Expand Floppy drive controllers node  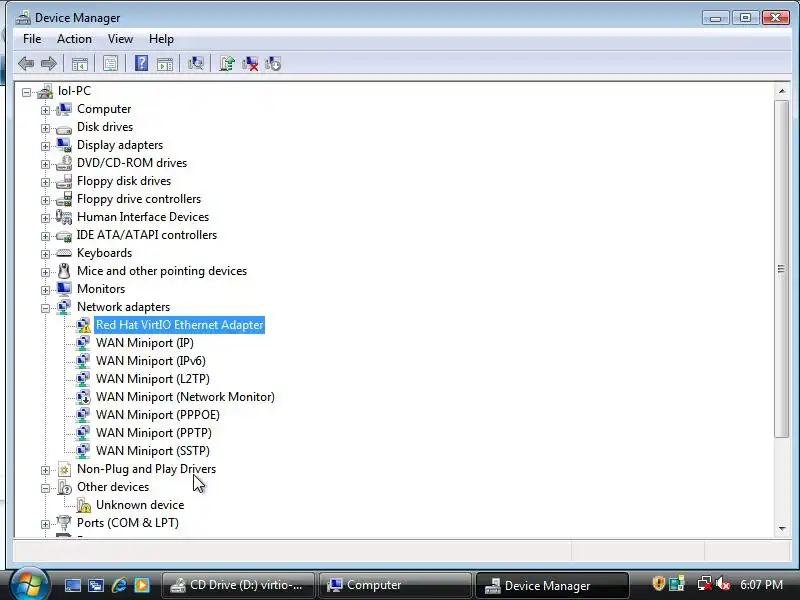[45, 201]
